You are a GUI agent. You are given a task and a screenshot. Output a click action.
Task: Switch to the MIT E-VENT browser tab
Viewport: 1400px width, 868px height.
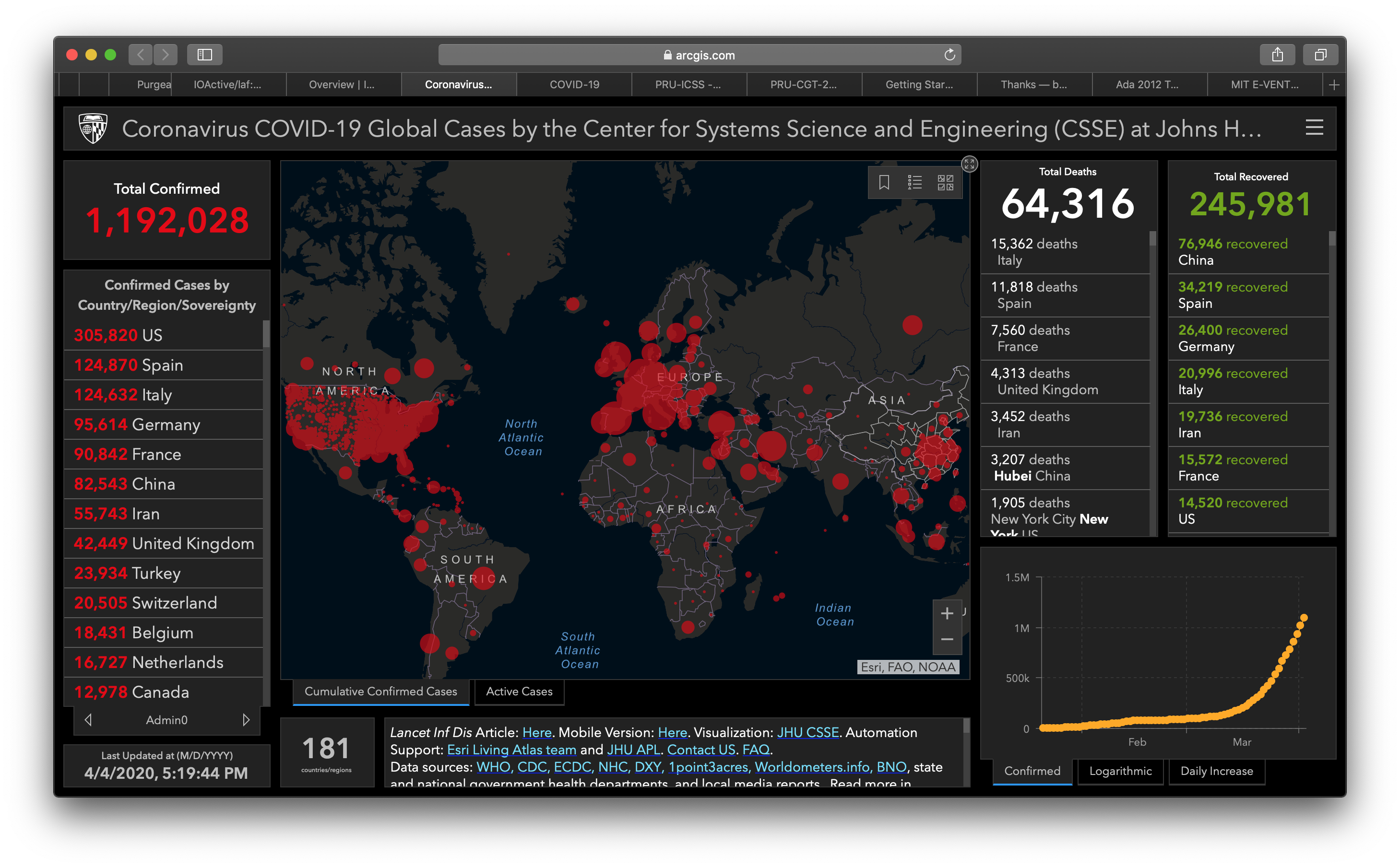(1265, 84)
